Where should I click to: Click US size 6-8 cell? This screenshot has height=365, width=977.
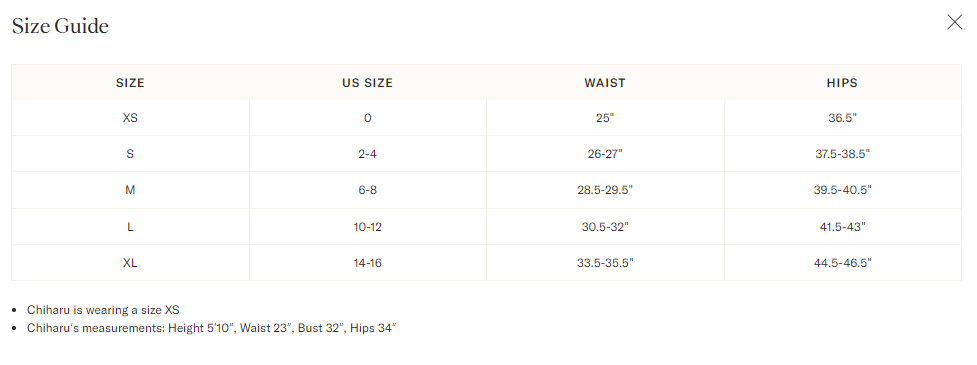368,190
